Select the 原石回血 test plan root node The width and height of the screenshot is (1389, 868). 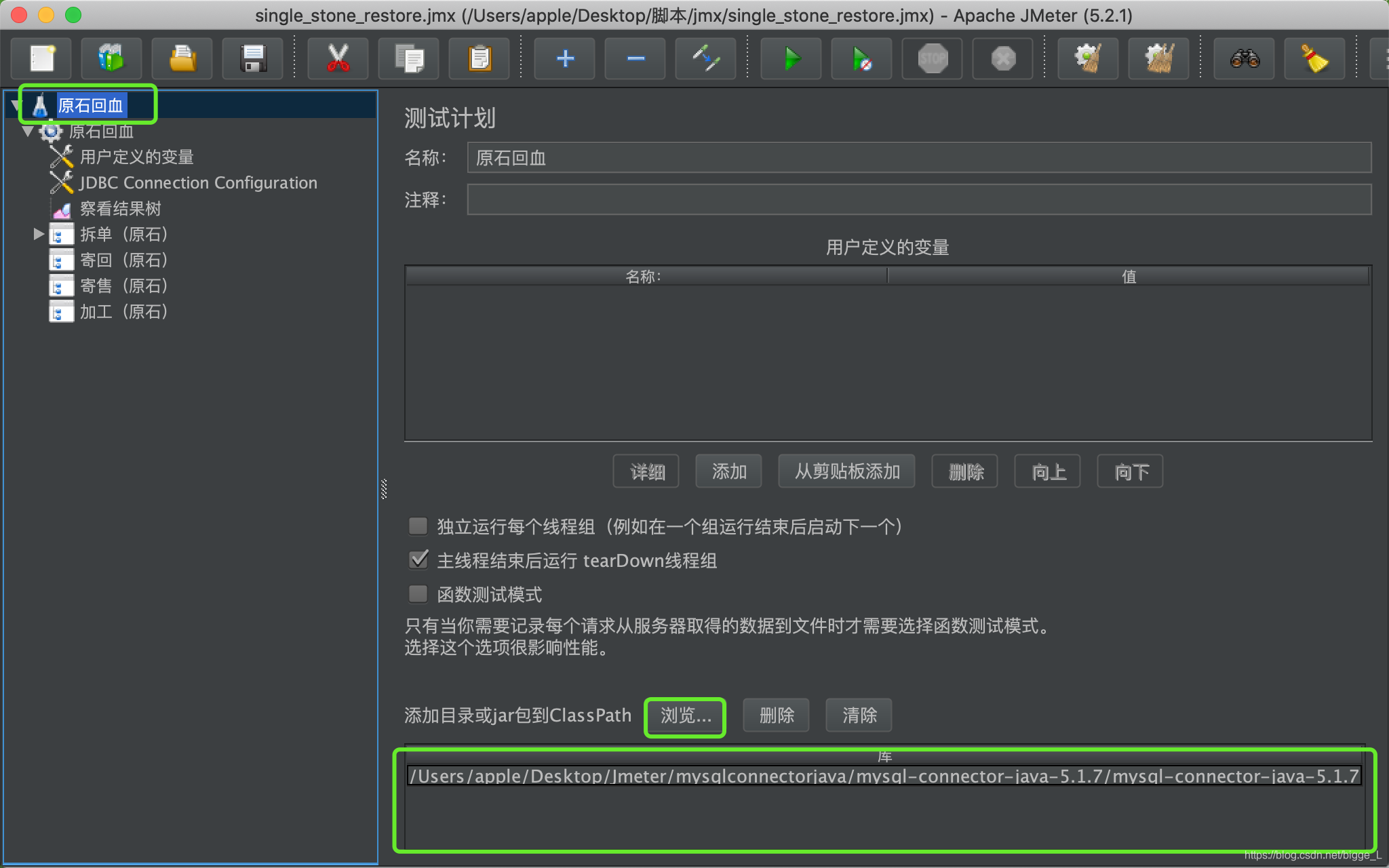pos(90,105)
